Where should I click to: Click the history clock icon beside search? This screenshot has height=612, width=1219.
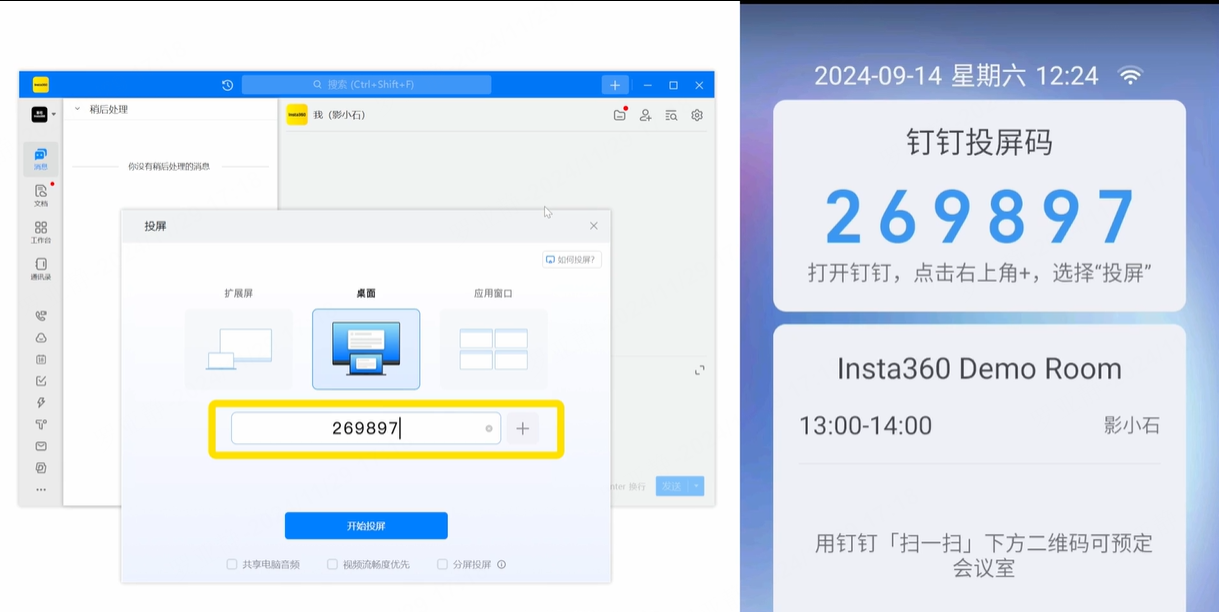[228, 85]
